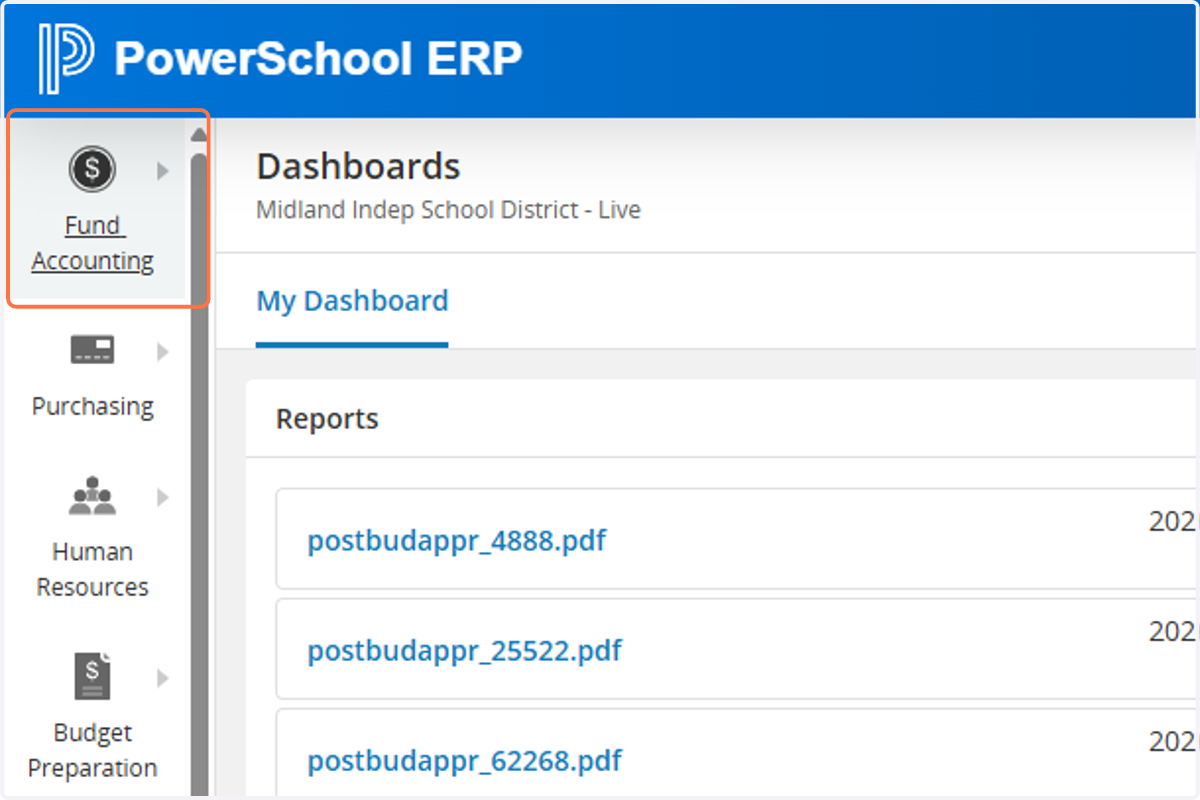Switch to the My Dashboard tab
The width and height of the screenshot is (1200, 800).
coord(352,302)
